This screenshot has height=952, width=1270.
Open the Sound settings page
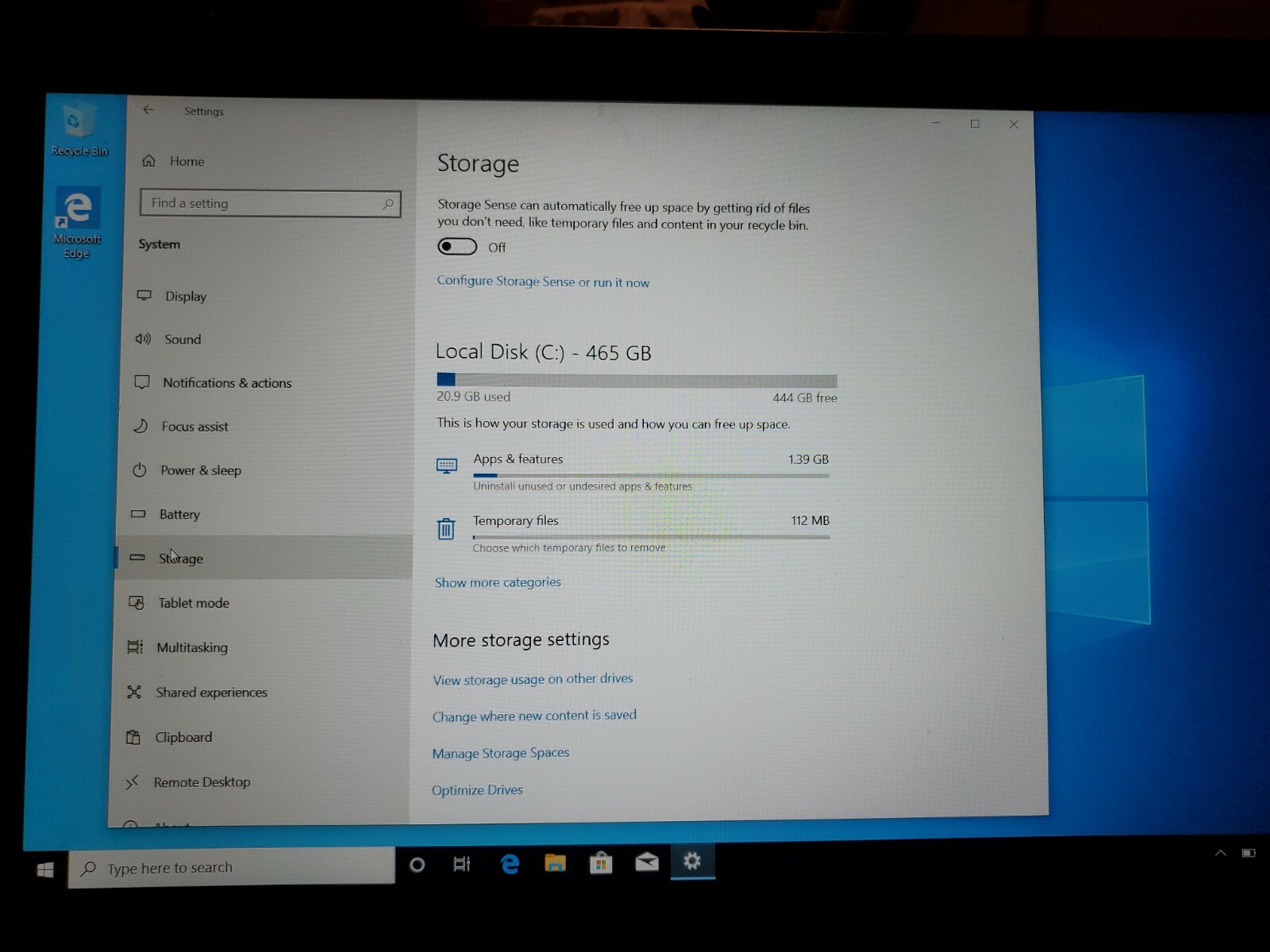[x=183, y=340]
